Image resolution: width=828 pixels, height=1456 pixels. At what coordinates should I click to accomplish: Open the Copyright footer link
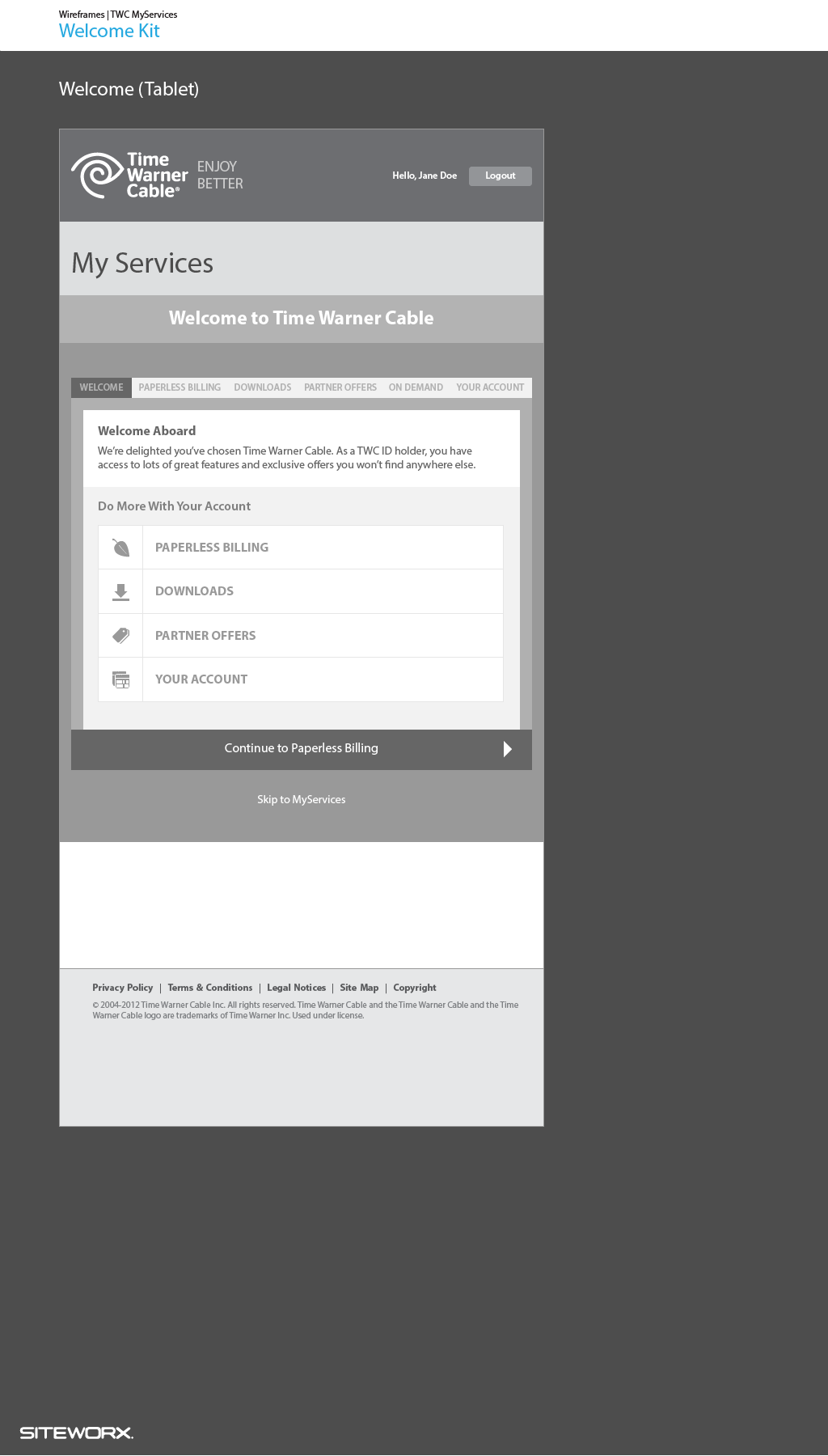pos(415,988)
